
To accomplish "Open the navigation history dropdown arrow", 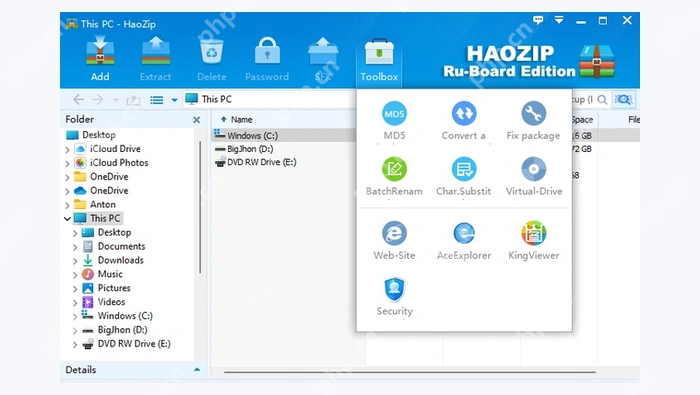I will coord(116,100).
